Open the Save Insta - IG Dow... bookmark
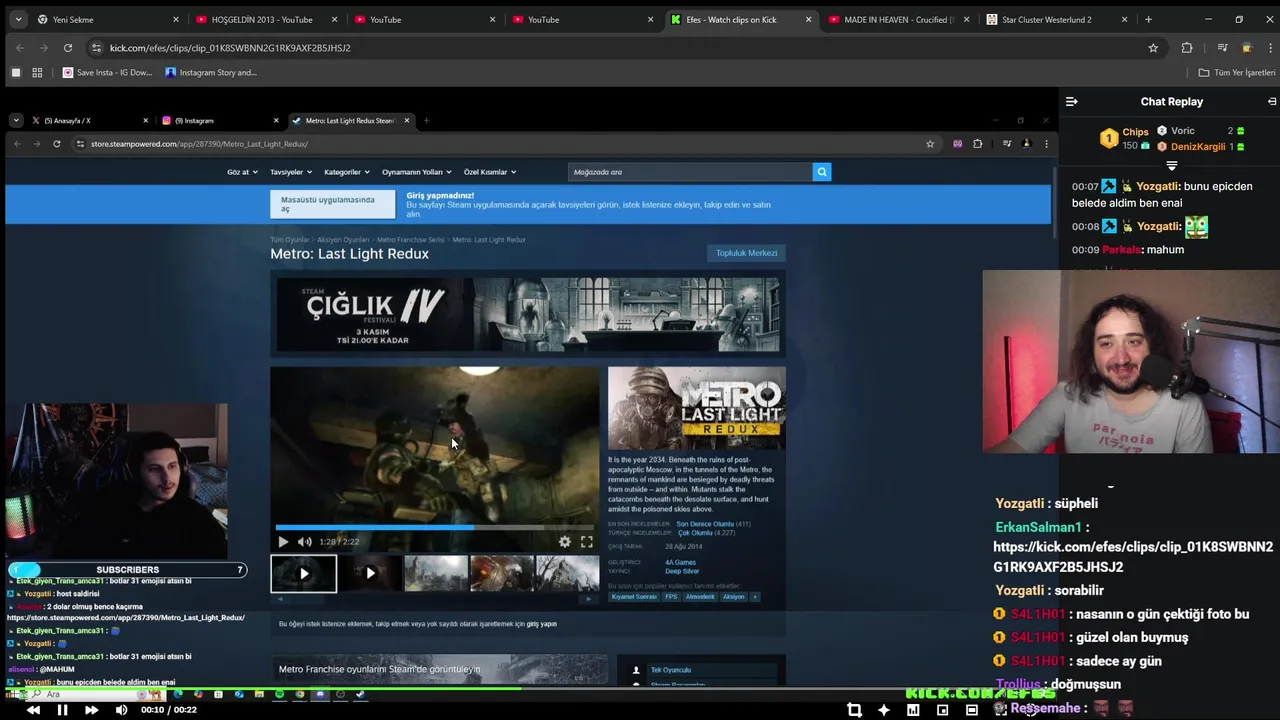The width and height of the screenshot is (1280, 720). (x=107, y=72)
